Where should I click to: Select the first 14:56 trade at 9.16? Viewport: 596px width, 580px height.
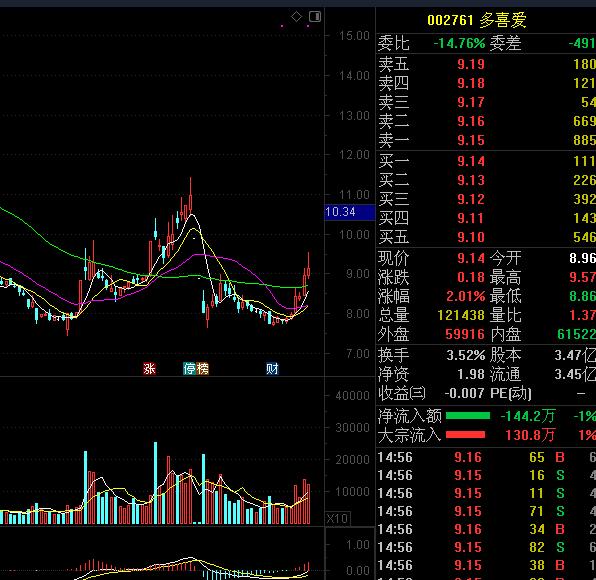coord(487,457)
